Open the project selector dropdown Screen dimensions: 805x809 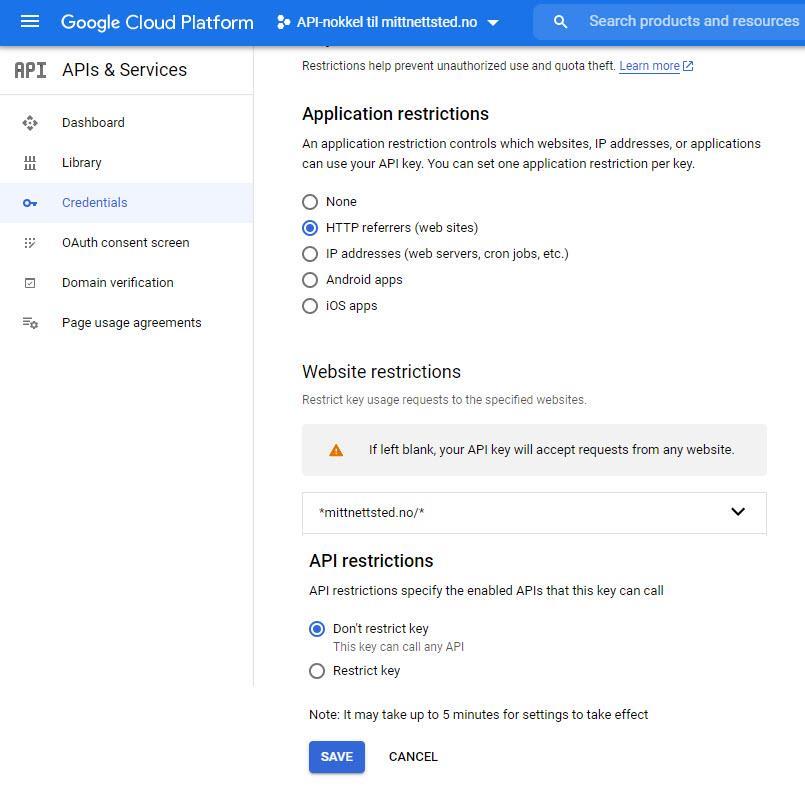pos(388,21)
